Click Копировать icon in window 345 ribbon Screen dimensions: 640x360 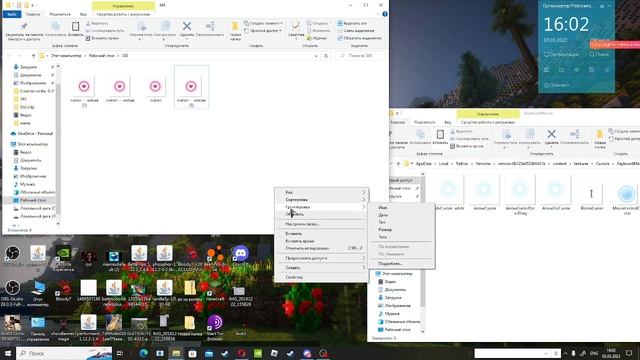pyautogui.click(x=56, y=29)
